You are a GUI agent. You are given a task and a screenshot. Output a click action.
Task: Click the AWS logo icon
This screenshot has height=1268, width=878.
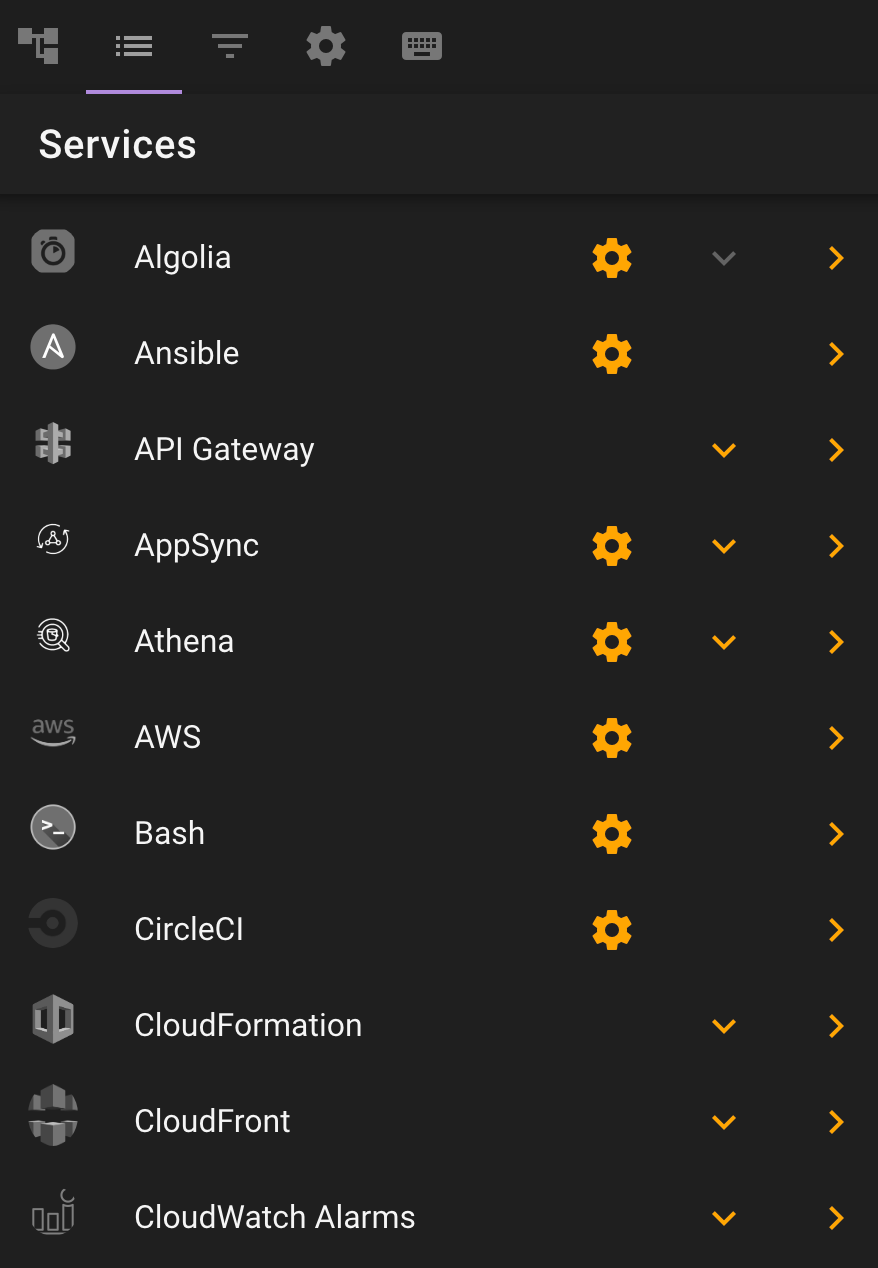point(53,733)
